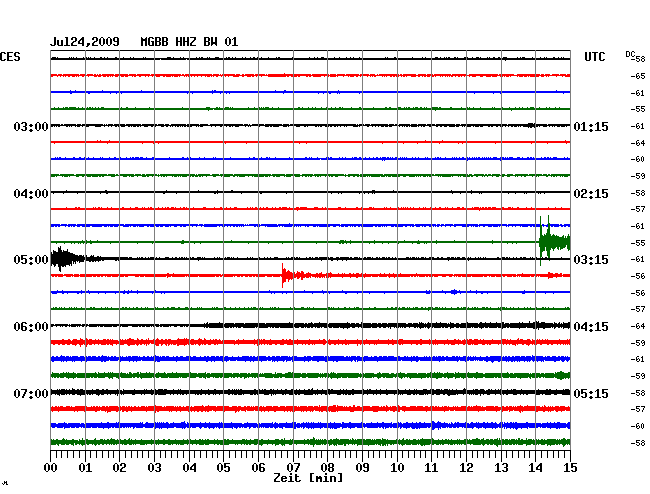650x494 pixels.
Task: Click the '11' minute axis tick label
Action: (432, 468)
